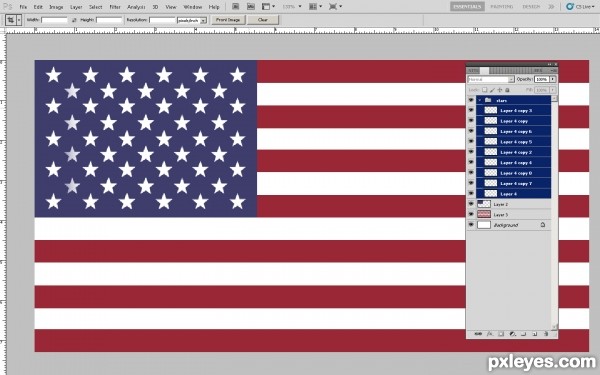Open the Layers panel flyout menu

click(554, 71)
